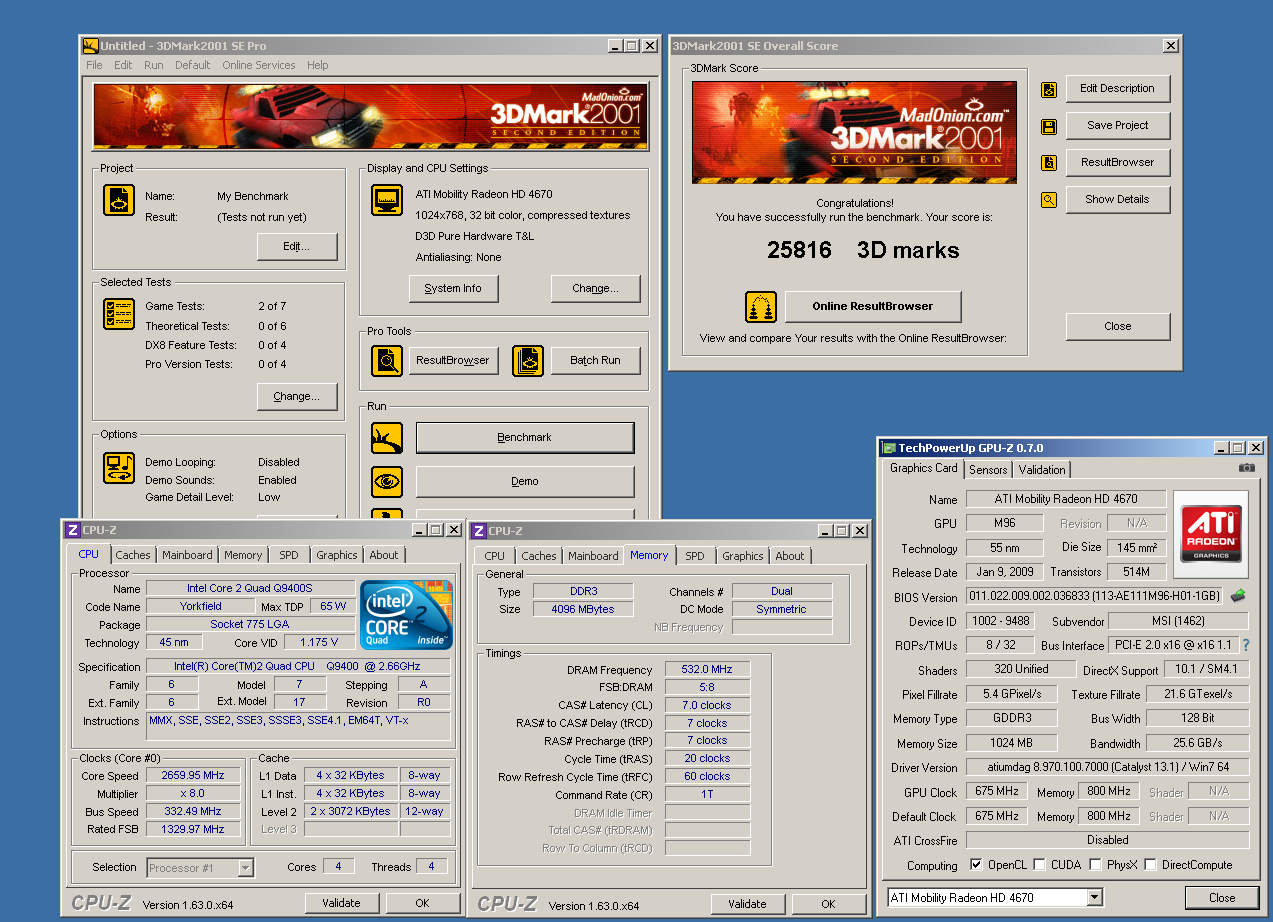Click the 3DMark2001 banner in main window

[370, 116]
